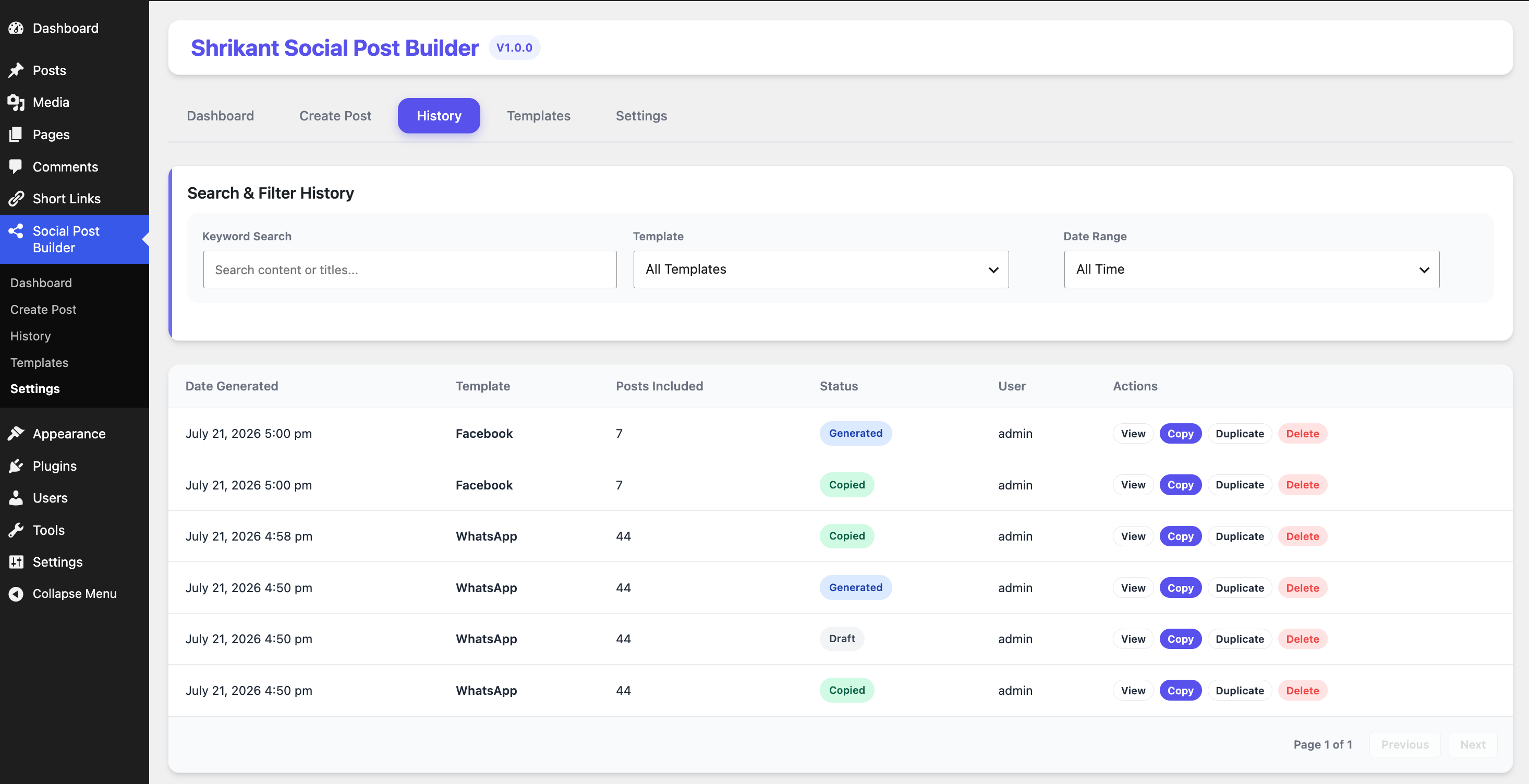Click the Collapse Menu arrow icon
The height and width of the screenshot is (784, 1529).
point(16,594)
